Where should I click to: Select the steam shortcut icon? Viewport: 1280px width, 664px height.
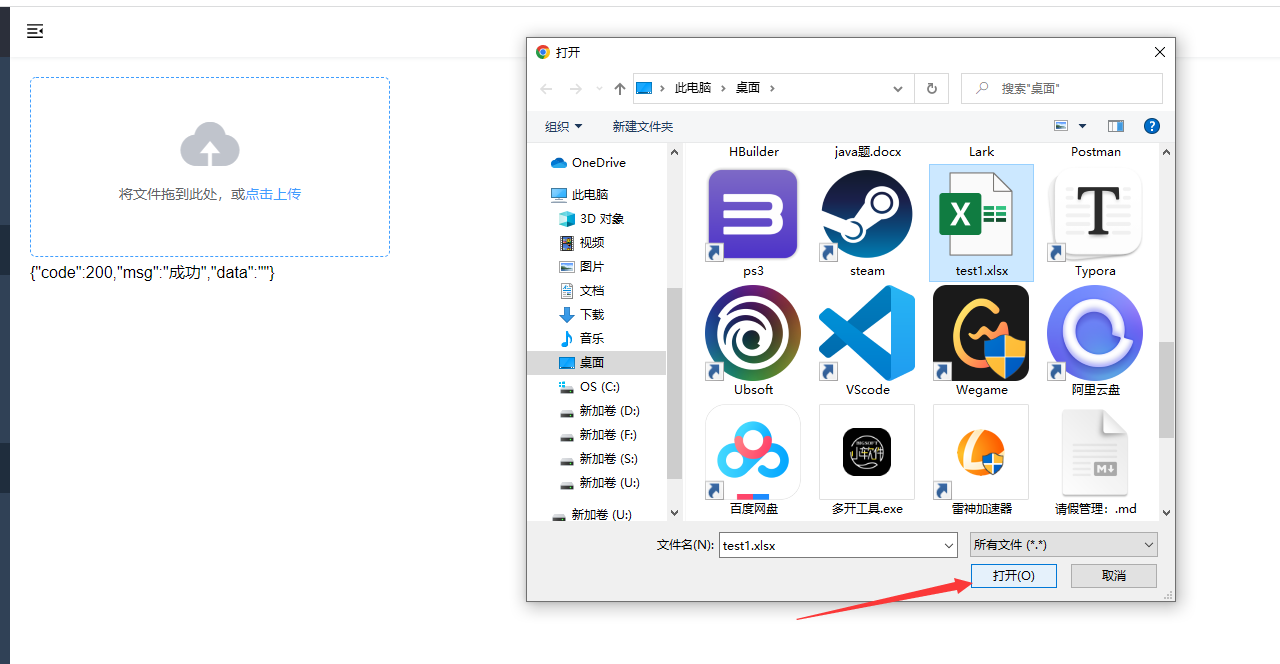coord(867,215)
